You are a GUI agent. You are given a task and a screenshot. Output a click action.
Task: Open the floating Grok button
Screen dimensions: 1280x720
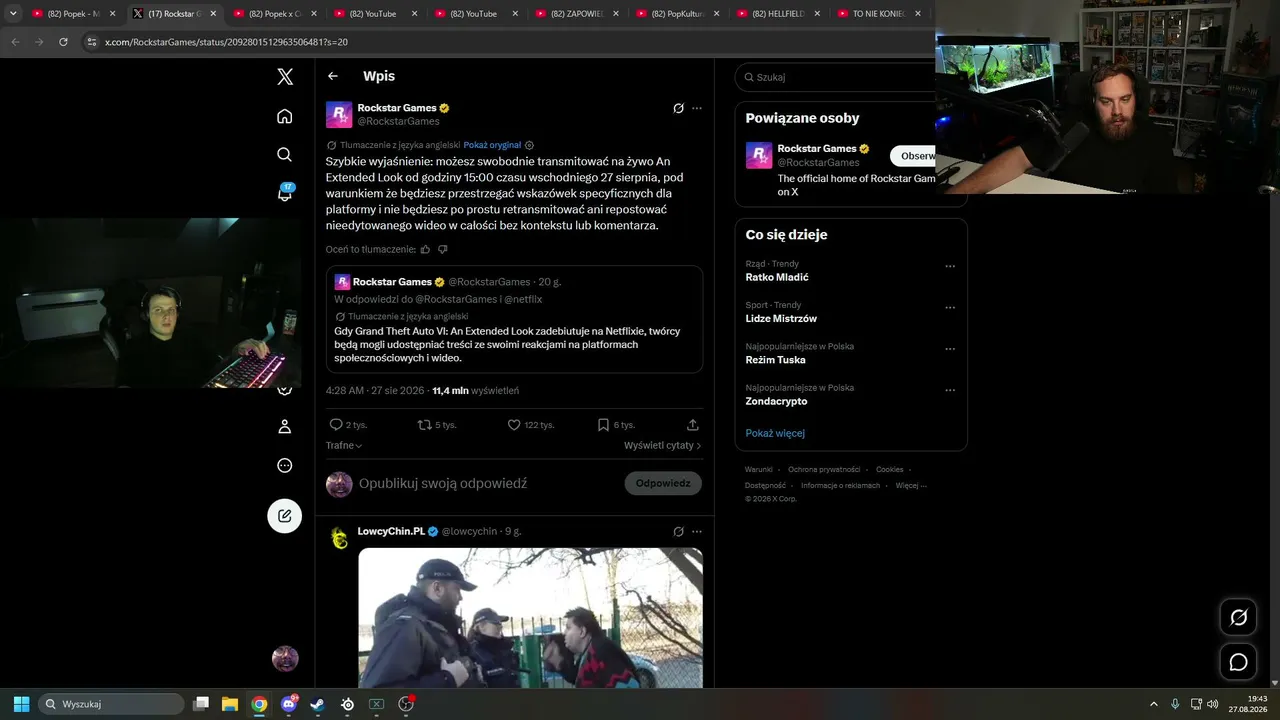point(1238,617)
